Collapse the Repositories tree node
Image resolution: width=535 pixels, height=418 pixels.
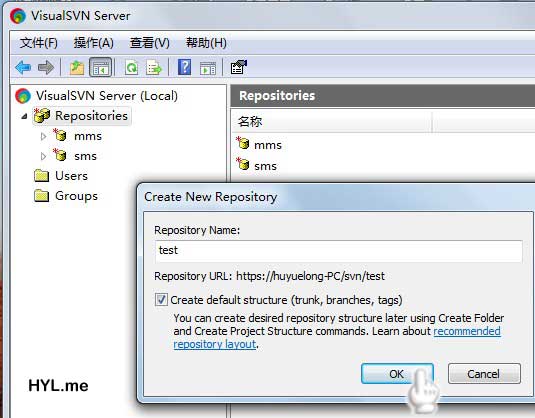coord(24,116)
